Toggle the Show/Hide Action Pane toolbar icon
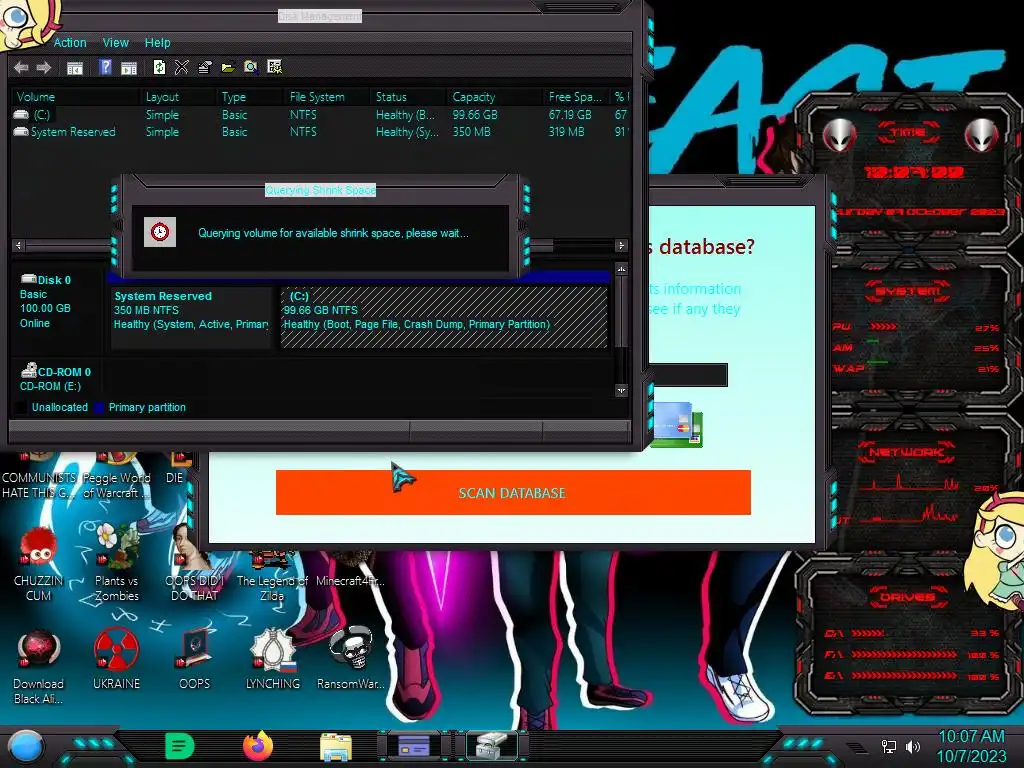 [129, 67]
